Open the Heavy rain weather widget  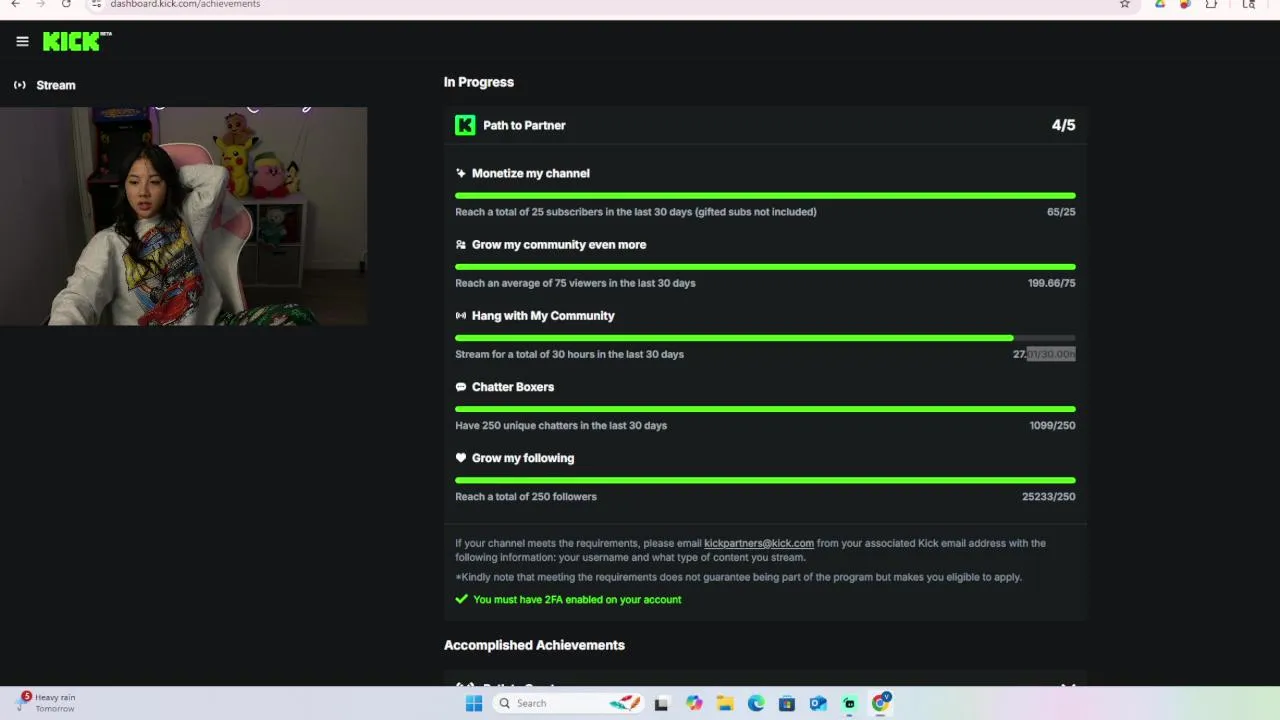[x=47, y=703]
